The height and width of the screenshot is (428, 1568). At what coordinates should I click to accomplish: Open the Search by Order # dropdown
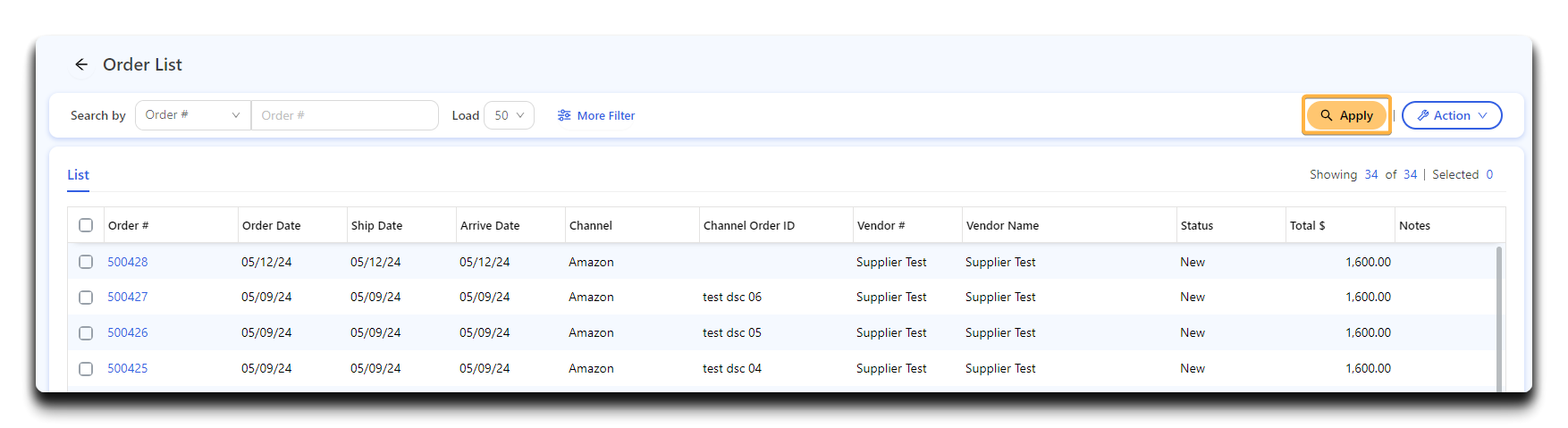(193, 115)
